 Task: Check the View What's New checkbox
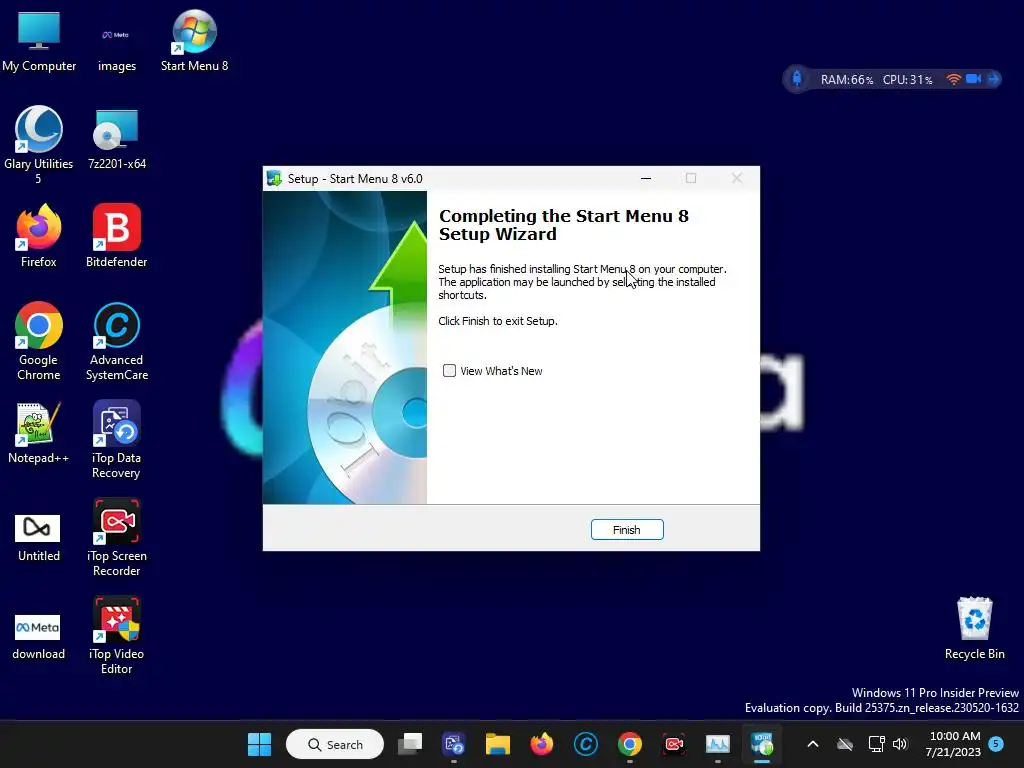pos(449,371)
